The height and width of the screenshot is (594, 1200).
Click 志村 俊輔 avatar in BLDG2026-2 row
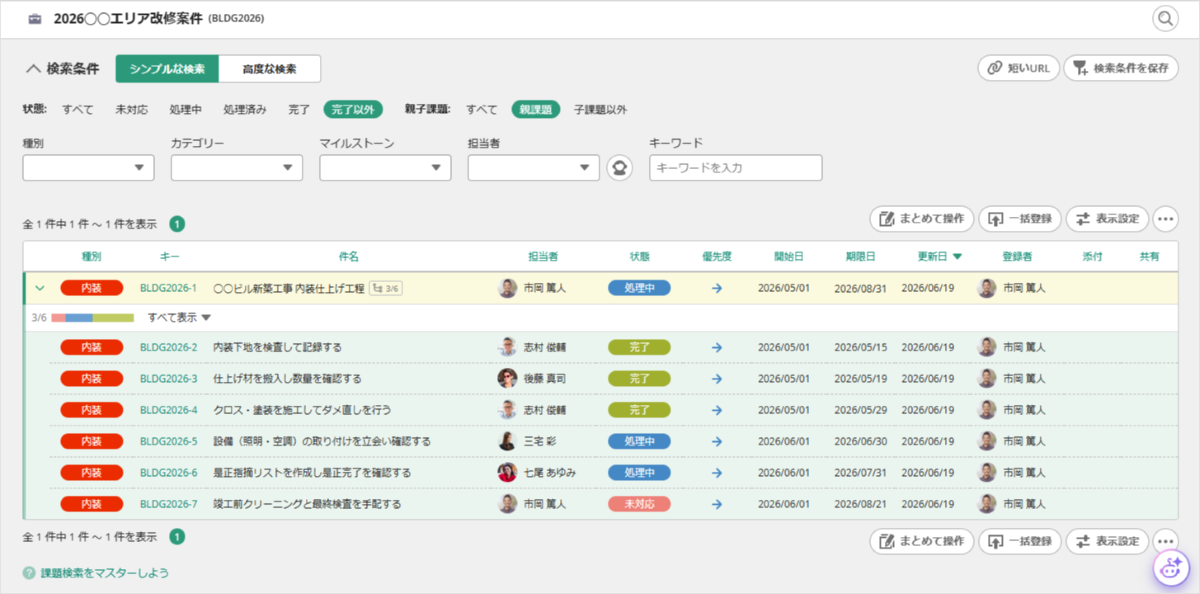[x=508, y=347]
